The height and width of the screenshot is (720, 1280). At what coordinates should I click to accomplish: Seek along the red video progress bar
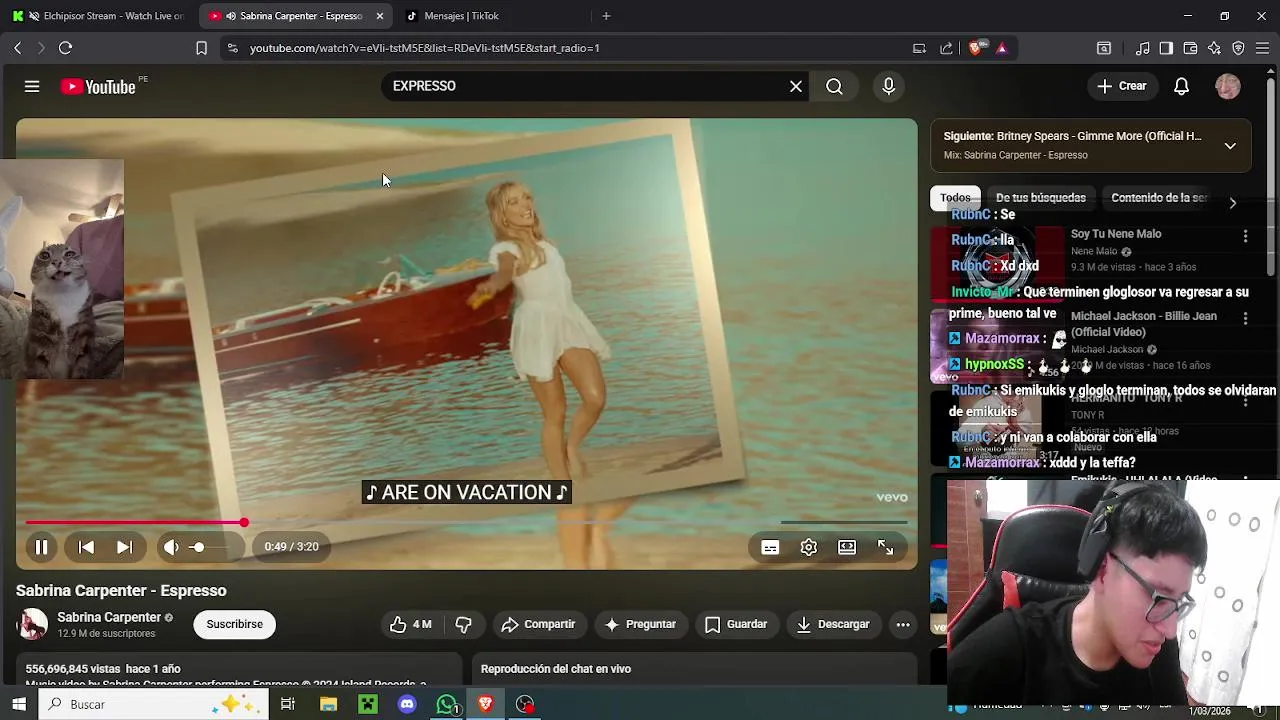point(466,522)
